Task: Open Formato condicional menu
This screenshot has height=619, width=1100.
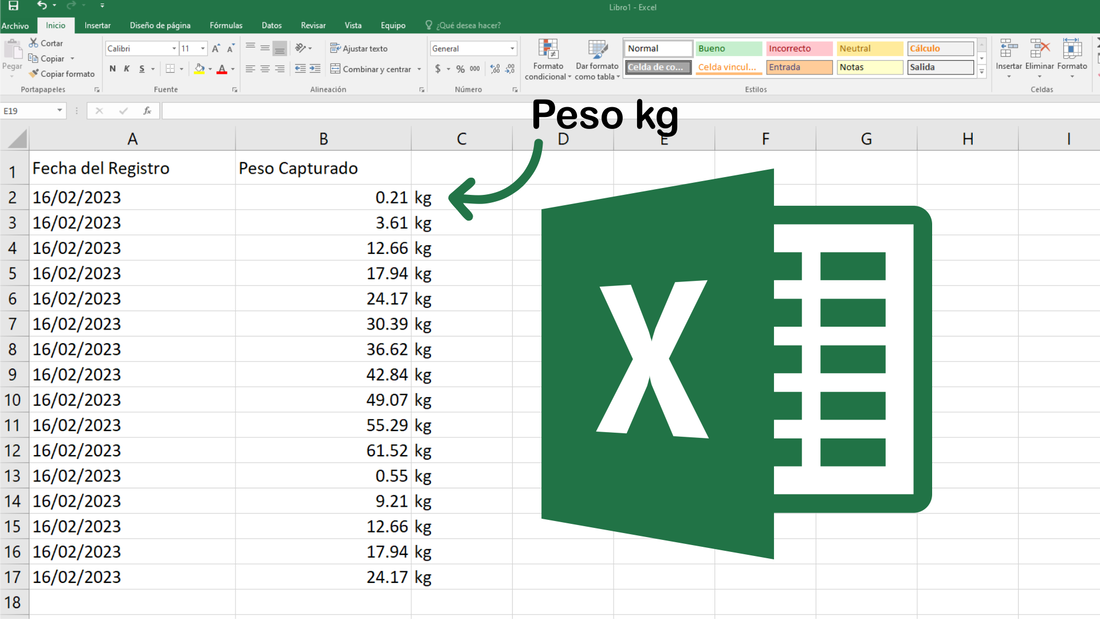Action: 548,60
